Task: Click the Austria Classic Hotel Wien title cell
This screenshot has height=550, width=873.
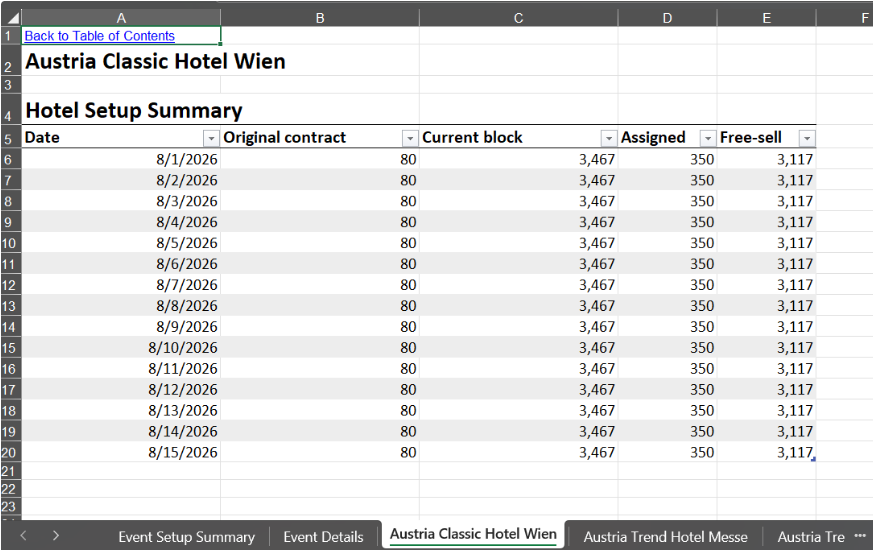Action: (x=155, y=61)
